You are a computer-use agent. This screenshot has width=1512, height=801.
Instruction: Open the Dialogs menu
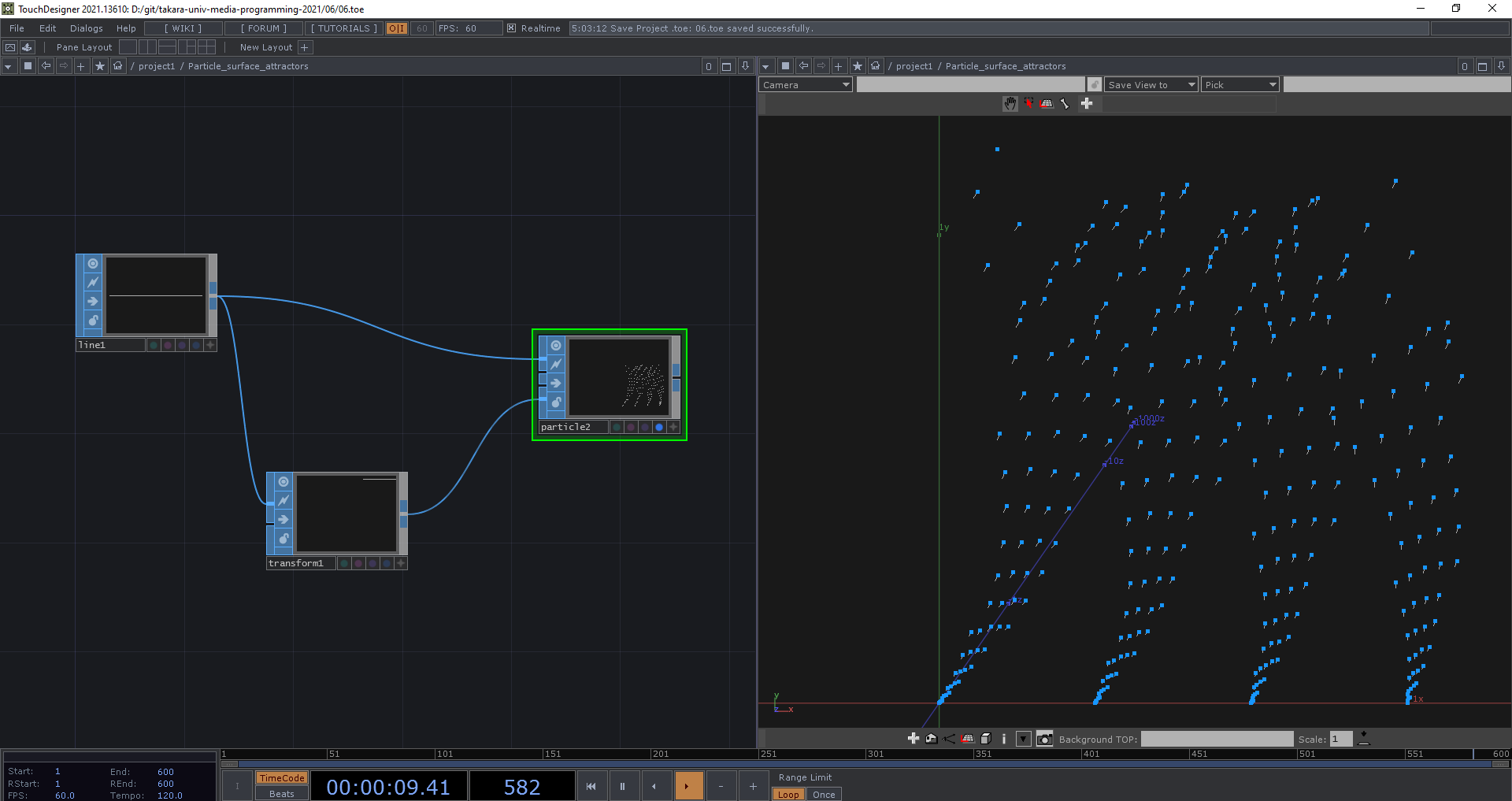(87, 28)
